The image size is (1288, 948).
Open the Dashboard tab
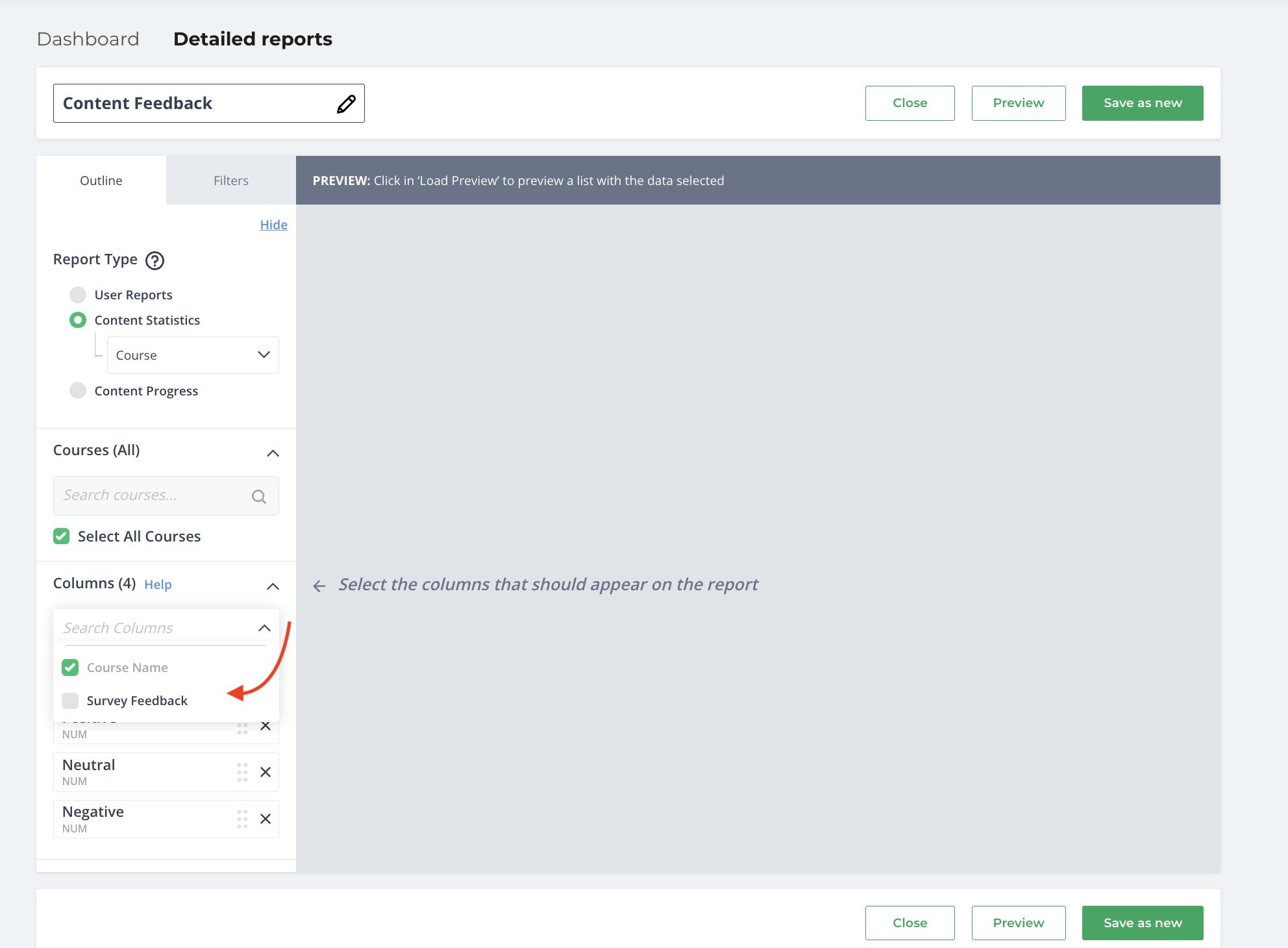(x=88, y=39)
